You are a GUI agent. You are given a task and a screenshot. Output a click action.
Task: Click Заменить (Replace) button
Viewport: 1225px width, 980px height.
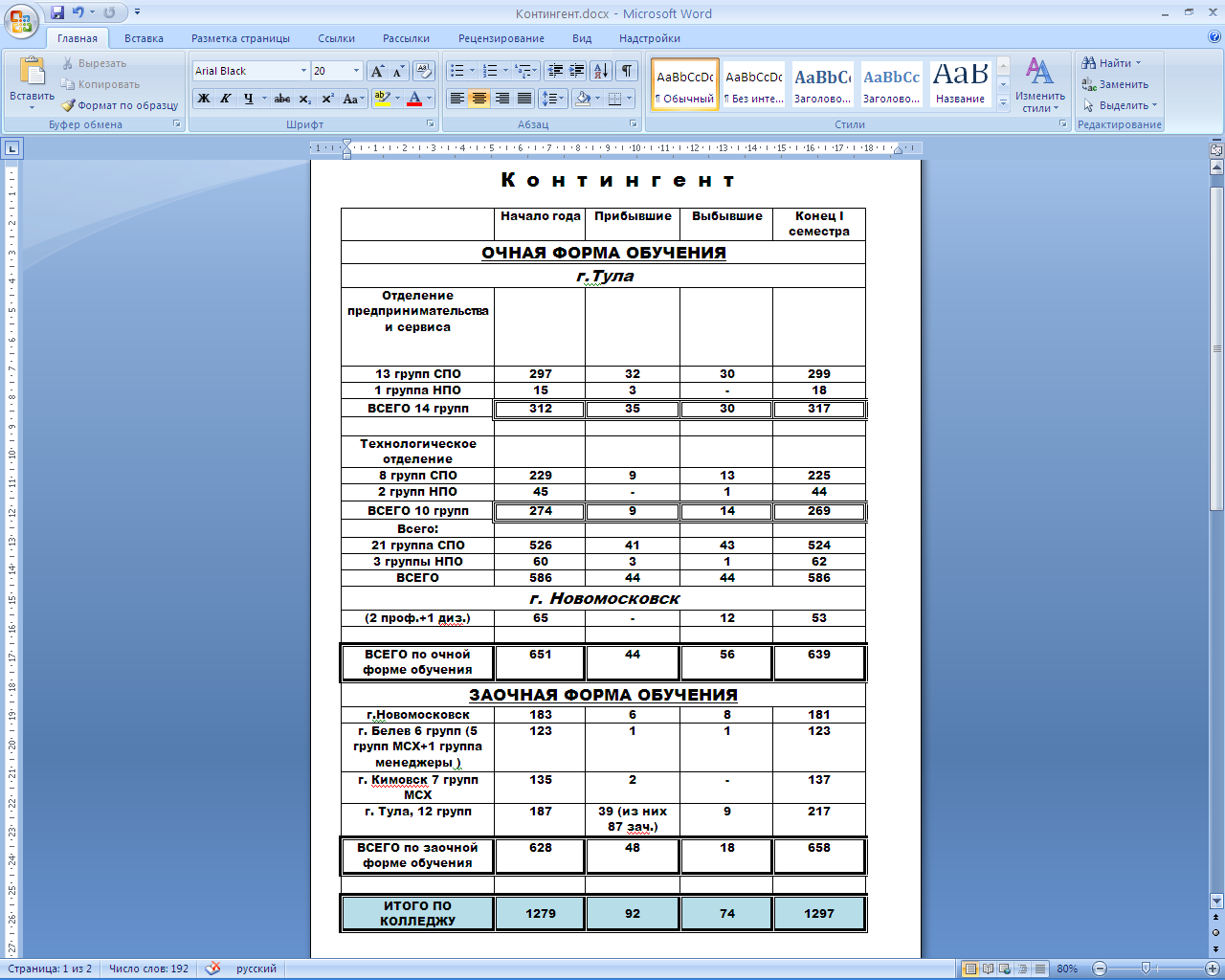click(x=1115, y=84)
